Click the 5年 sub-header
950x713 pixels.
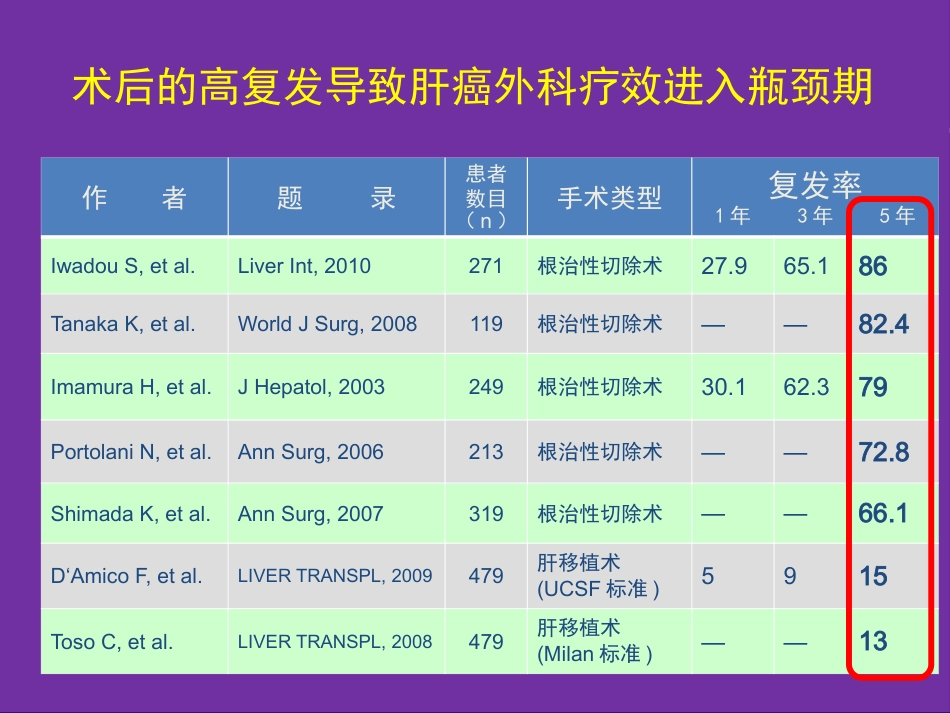[897, 216]
